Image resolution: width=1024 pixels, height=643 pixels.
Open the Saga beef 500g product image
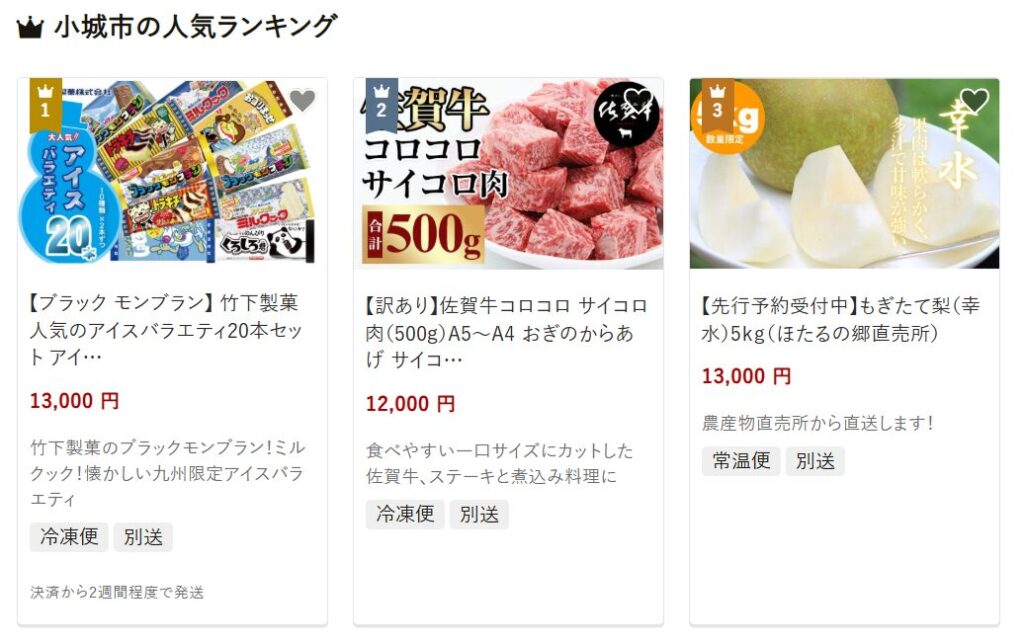pyautogui.click(x=508, y=173)
